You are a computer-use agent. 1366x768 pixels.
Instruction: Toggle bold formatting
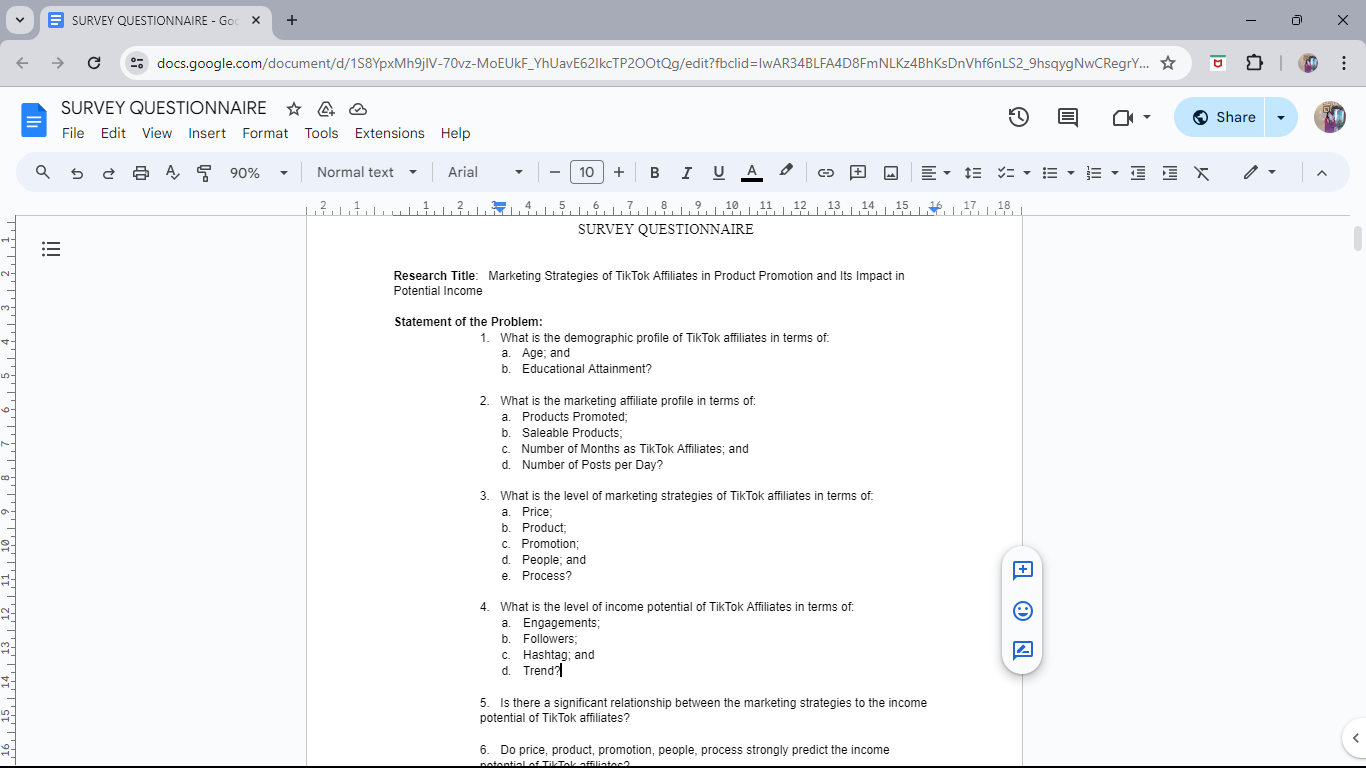click(654, 173)
